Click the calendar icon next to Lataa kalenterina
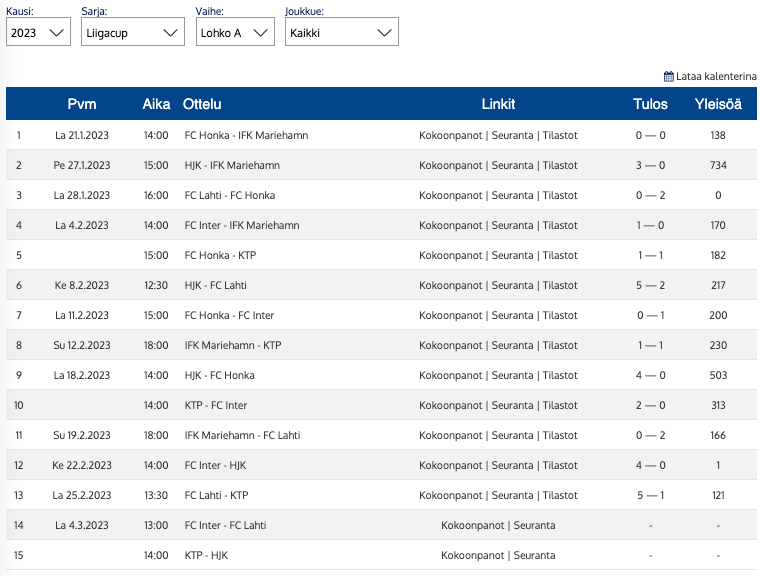The width and height of the screenshot is (763, 576). tap(669, 76)
